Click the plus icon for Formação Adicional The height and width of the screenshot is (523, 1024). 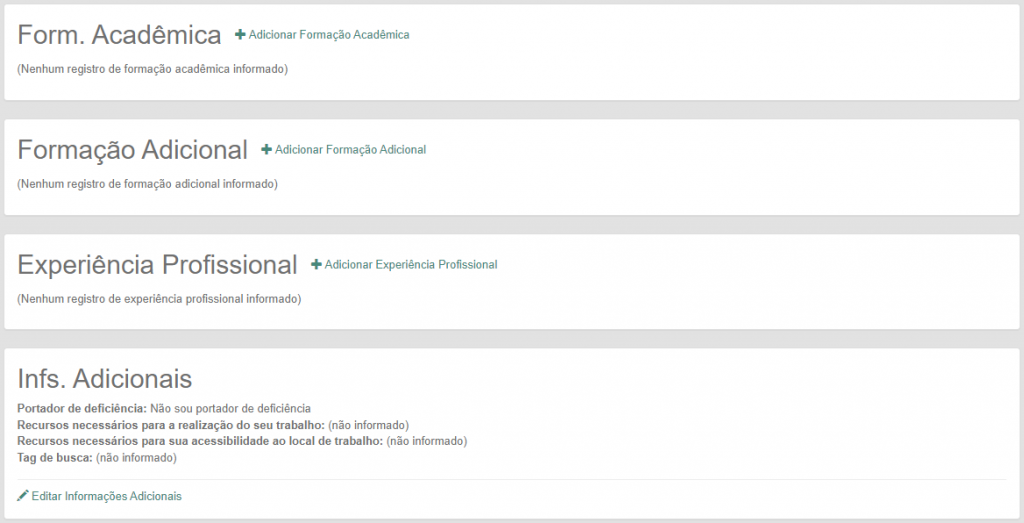tap(266, 150)
